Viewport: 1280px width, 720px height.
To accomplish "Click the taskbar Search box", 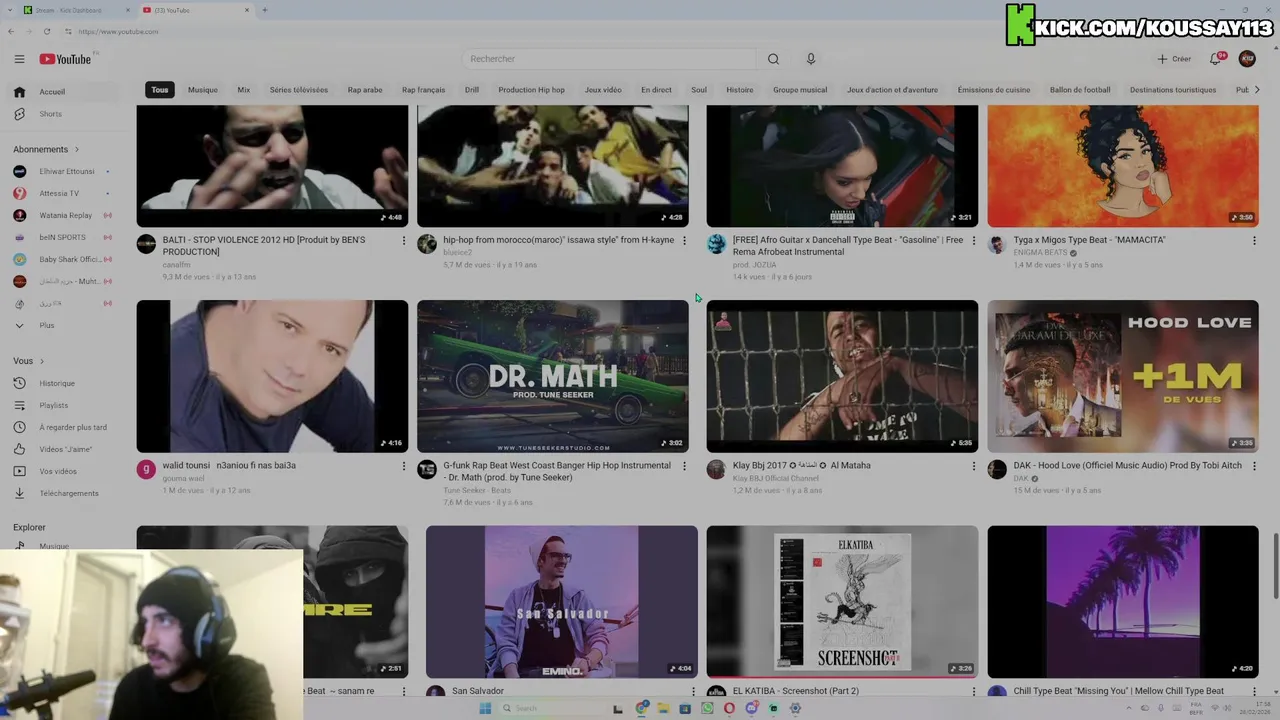I will pos(552,708).
